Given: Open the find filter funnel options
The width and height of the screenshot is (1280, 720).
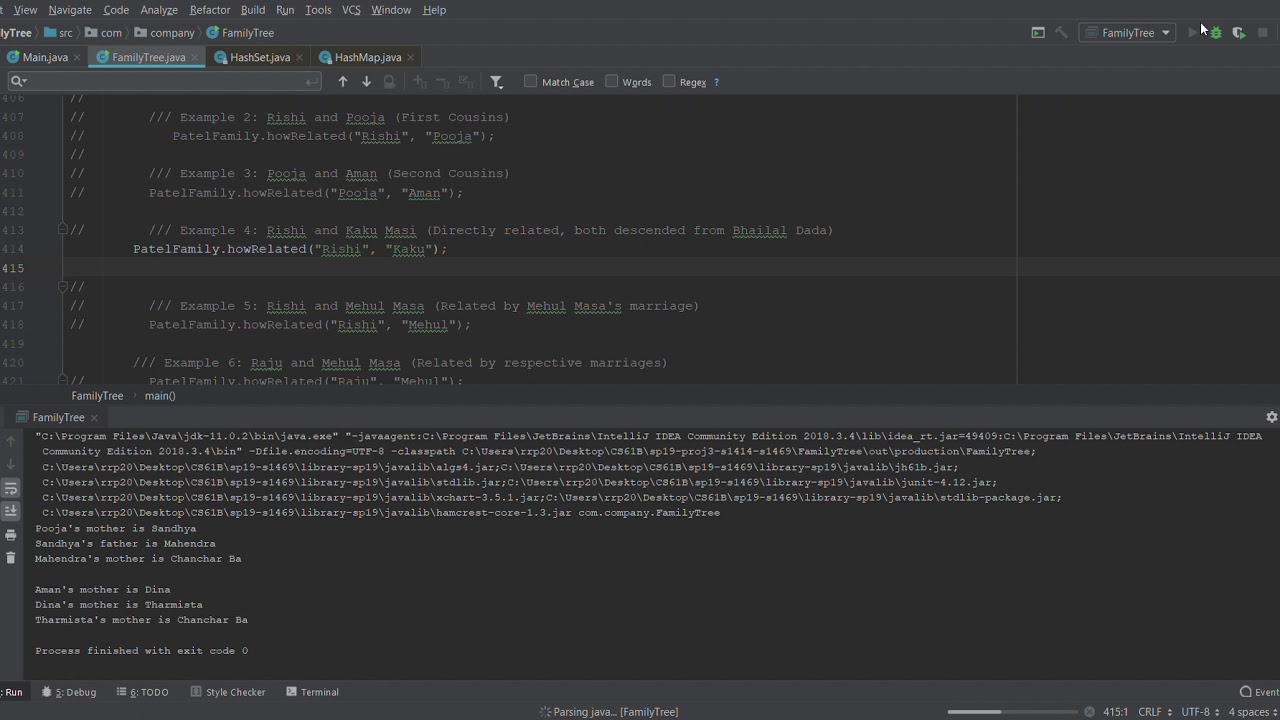Looking at the screenshot, I should [496, 82].
